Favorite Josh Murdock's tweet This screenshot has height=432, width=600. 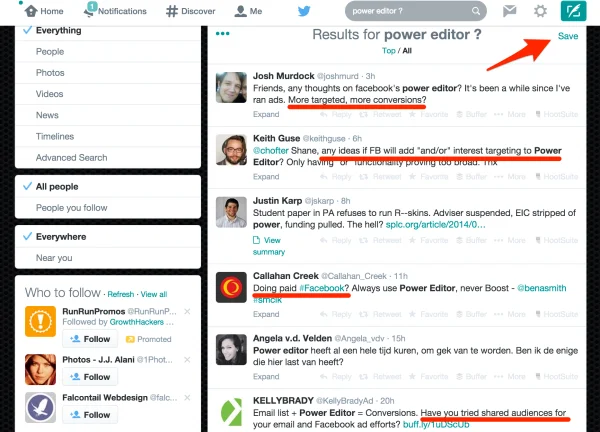pyautogui.click(x=428, y=114)
